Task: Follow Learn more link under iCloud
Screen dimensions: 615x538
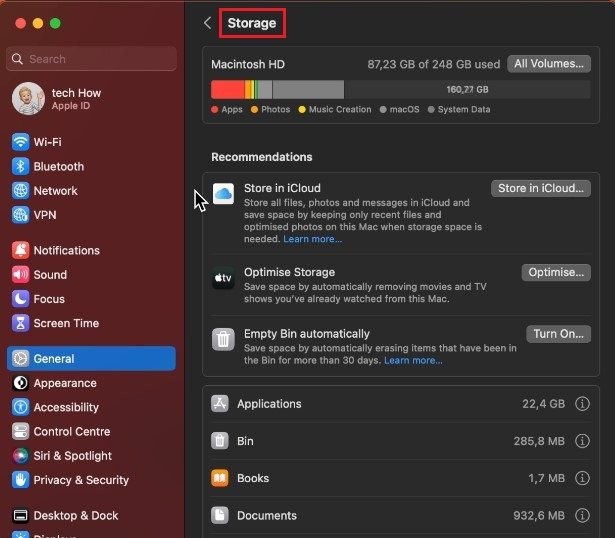Action: click(x=312, y=239)
